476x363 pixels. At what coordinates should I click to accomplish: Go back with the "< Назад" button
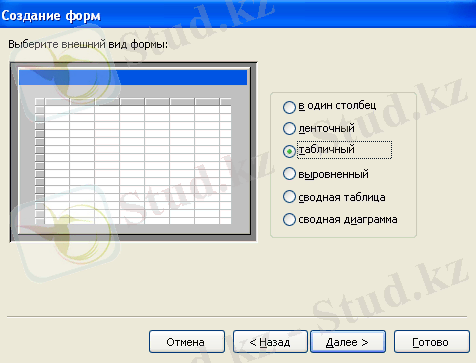270,342
